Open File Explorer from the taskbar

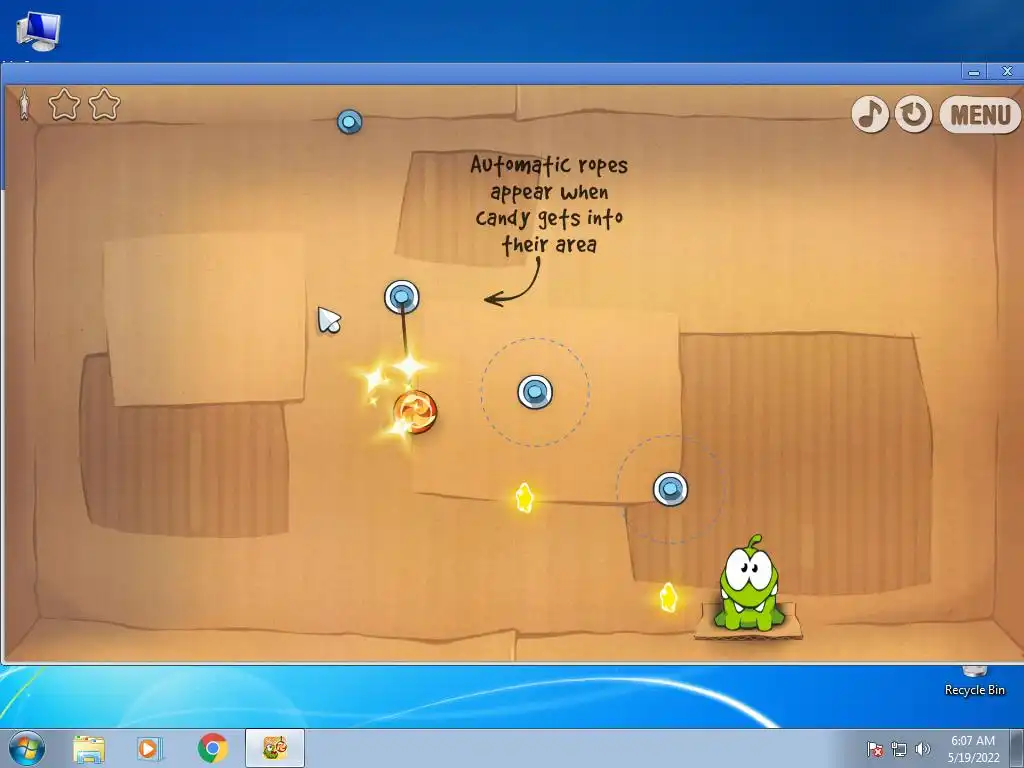[89, 748]
